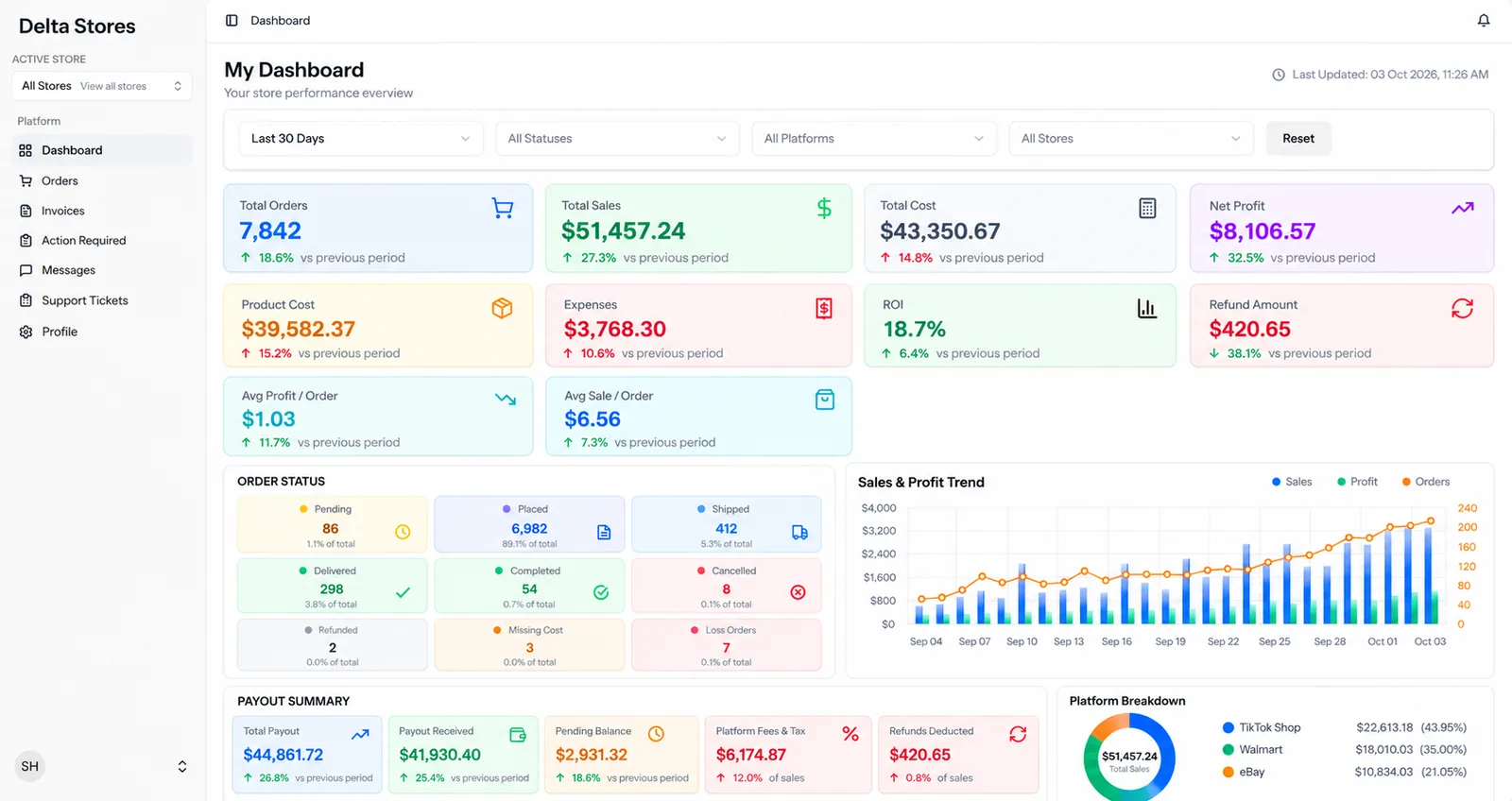Click the receipt icon in Expenses card
Viewport: 1512px width, 801px height.
824,308
